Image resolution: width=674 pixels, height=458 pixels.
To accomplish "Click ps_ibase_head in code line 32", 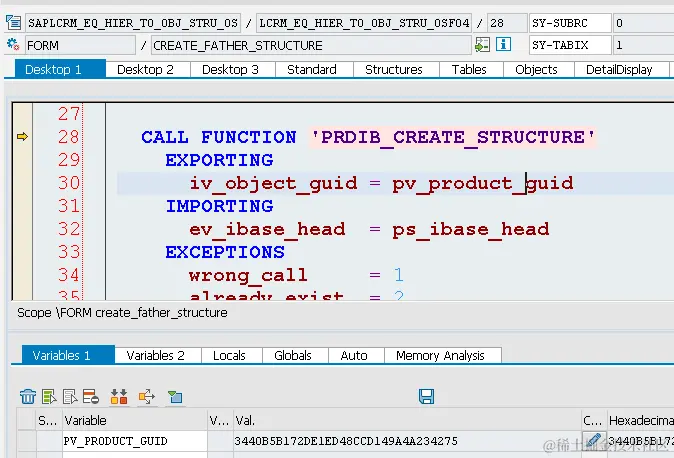I will (471, 229).
